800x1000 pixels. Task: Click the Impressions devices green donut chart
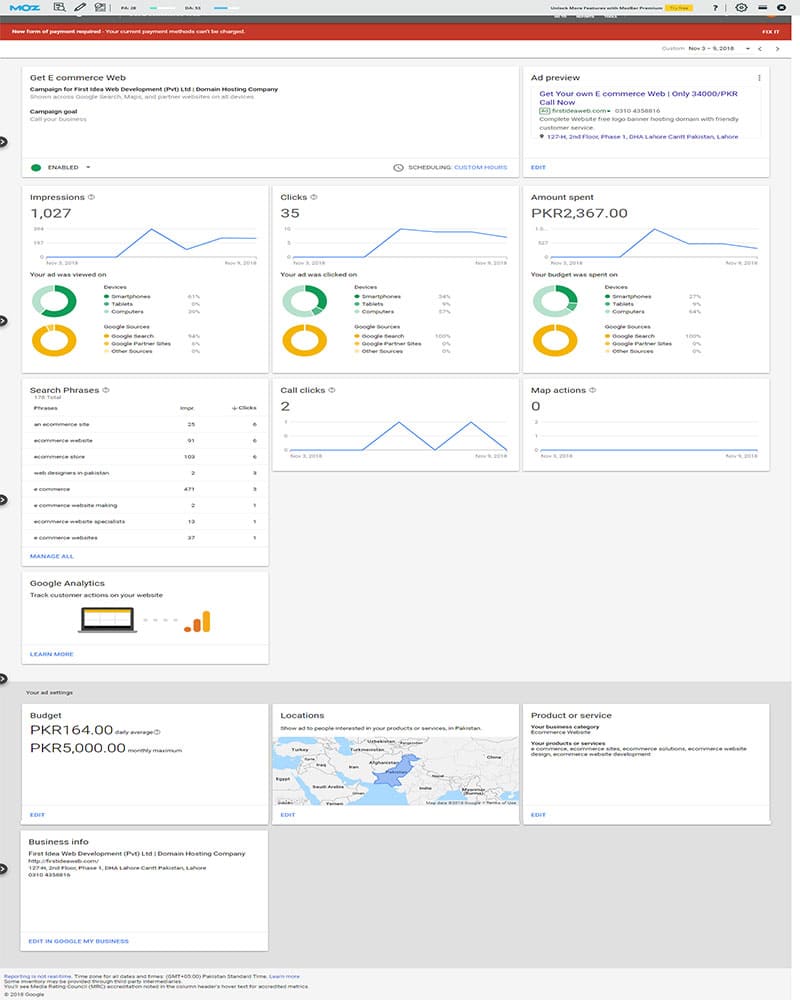(x=54, y=301)
